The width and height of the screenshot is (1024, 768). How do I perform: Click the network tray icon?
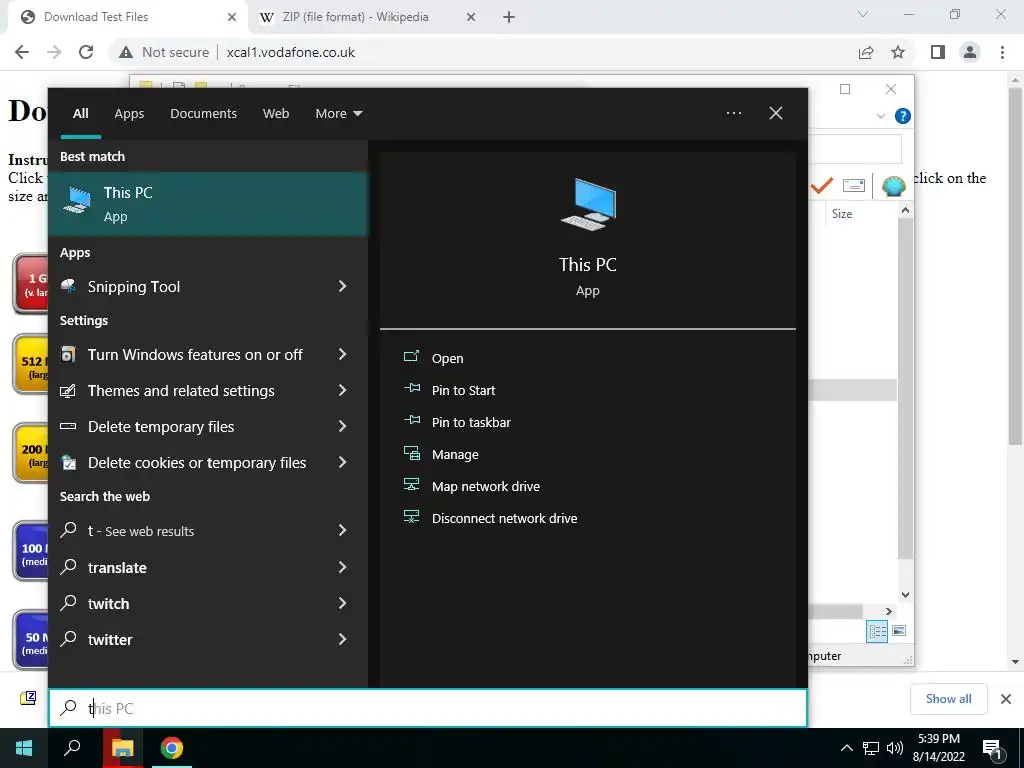tap(871, 748)
